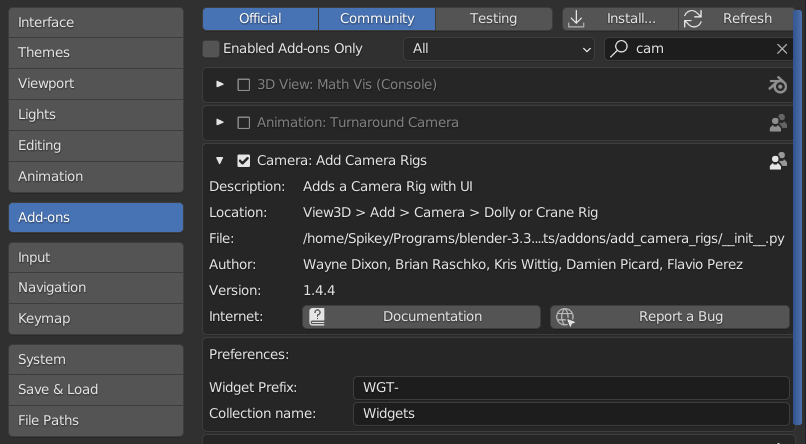Click the version number 1.4.4
Screen dimensions: 806x444
pyautogui.click(x=319, y=290)
